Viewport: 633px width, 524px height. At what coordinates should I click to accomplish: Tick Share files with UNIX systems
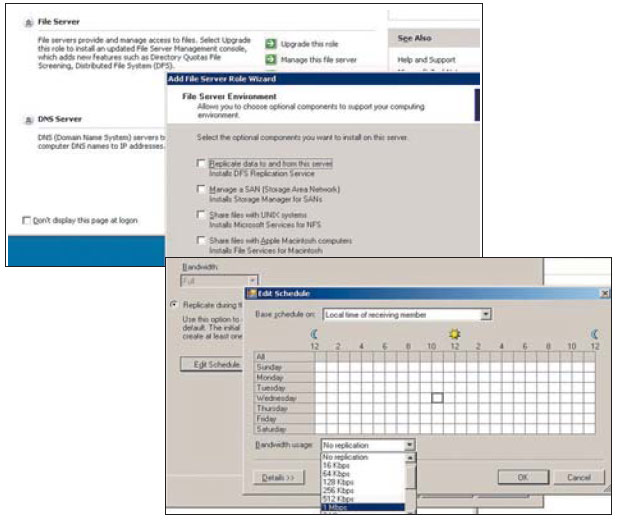pos(201,215)
